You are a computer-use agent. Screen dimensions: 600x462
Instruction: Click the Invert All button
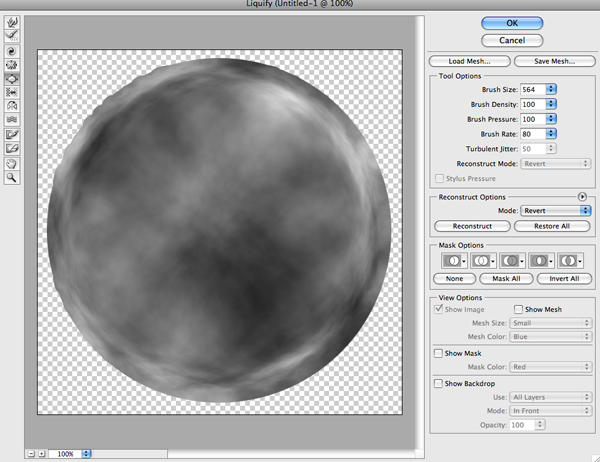pos(564,279)
